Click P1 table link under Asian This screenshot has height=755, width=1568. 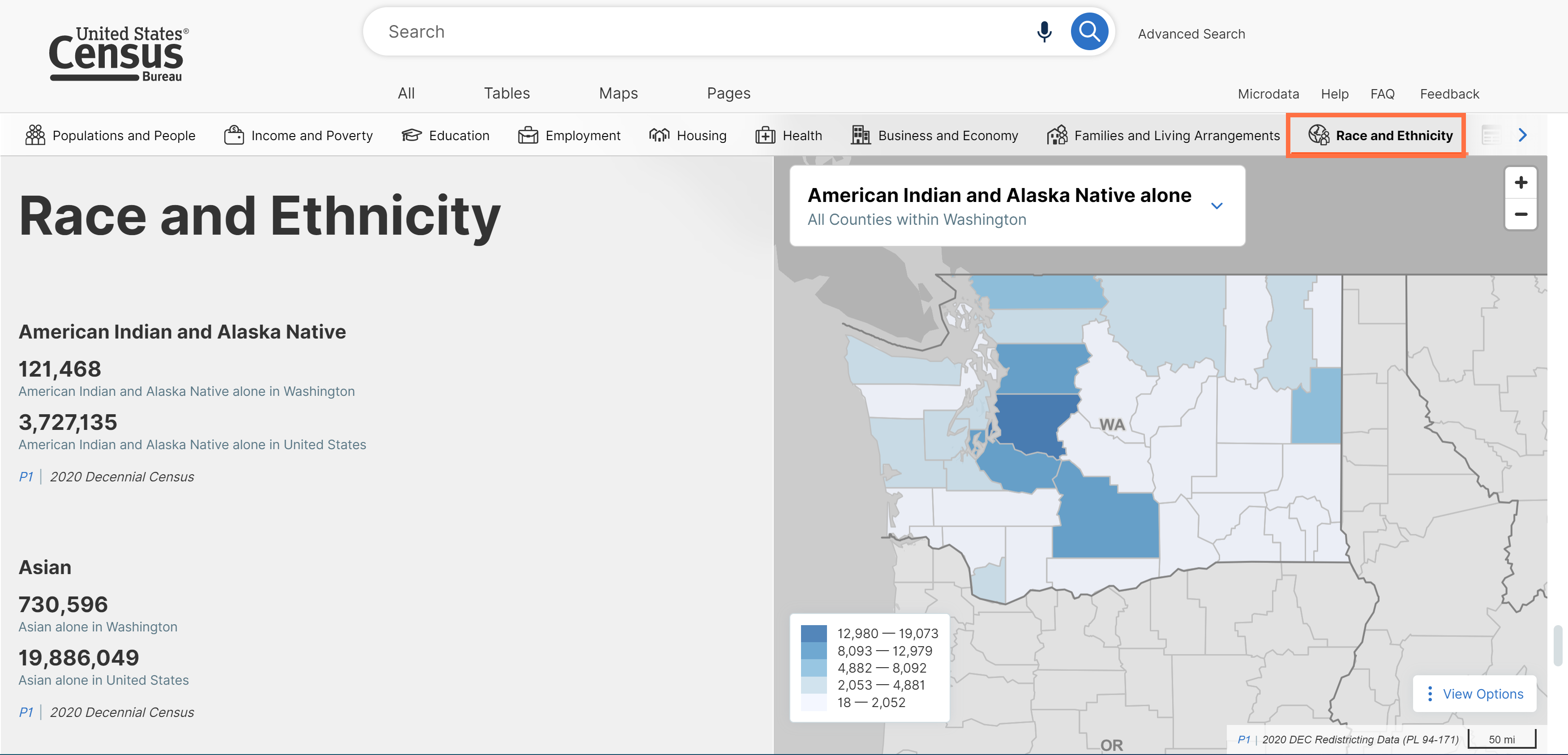(x=26, y=712)
